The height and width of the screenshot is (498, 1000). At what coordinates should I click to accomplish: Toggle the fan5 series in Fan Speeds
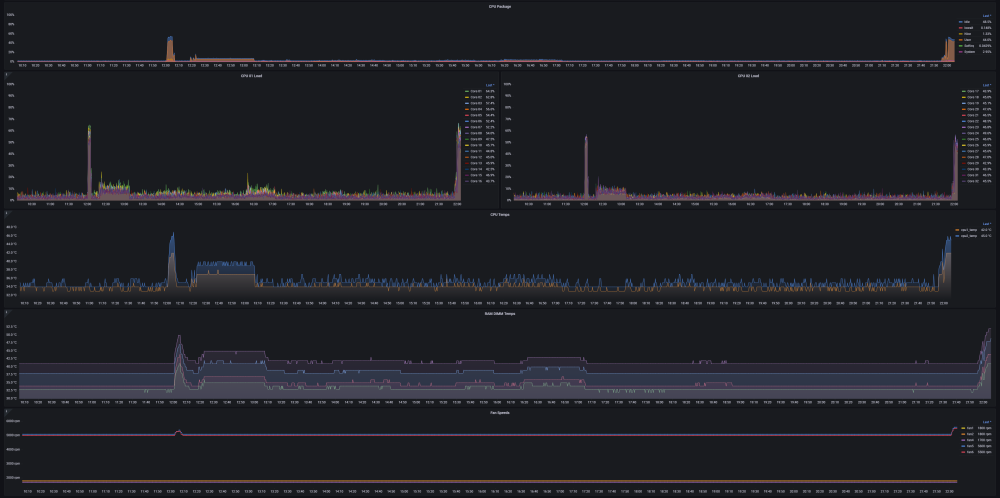click(x=970, y=446)
